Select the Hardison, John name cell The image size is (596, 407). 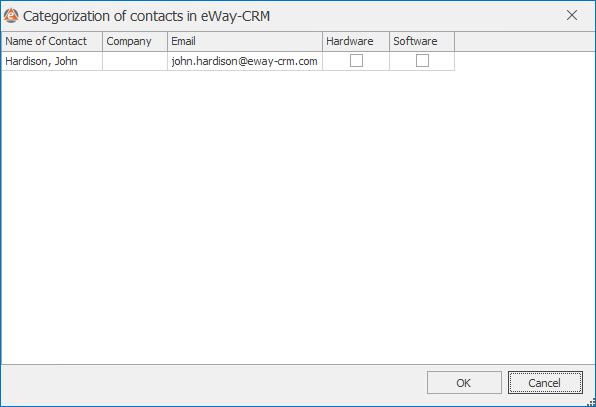pos(52,61)
